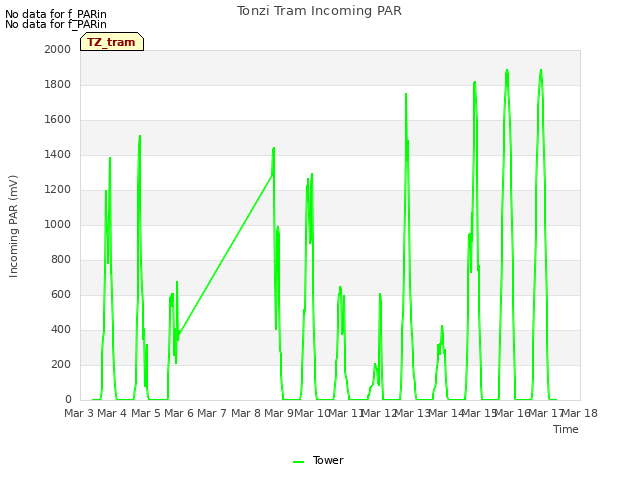Click the green Tower legend swatch
Viewport: 640px width, 480px height.
[x=298, y=462]
